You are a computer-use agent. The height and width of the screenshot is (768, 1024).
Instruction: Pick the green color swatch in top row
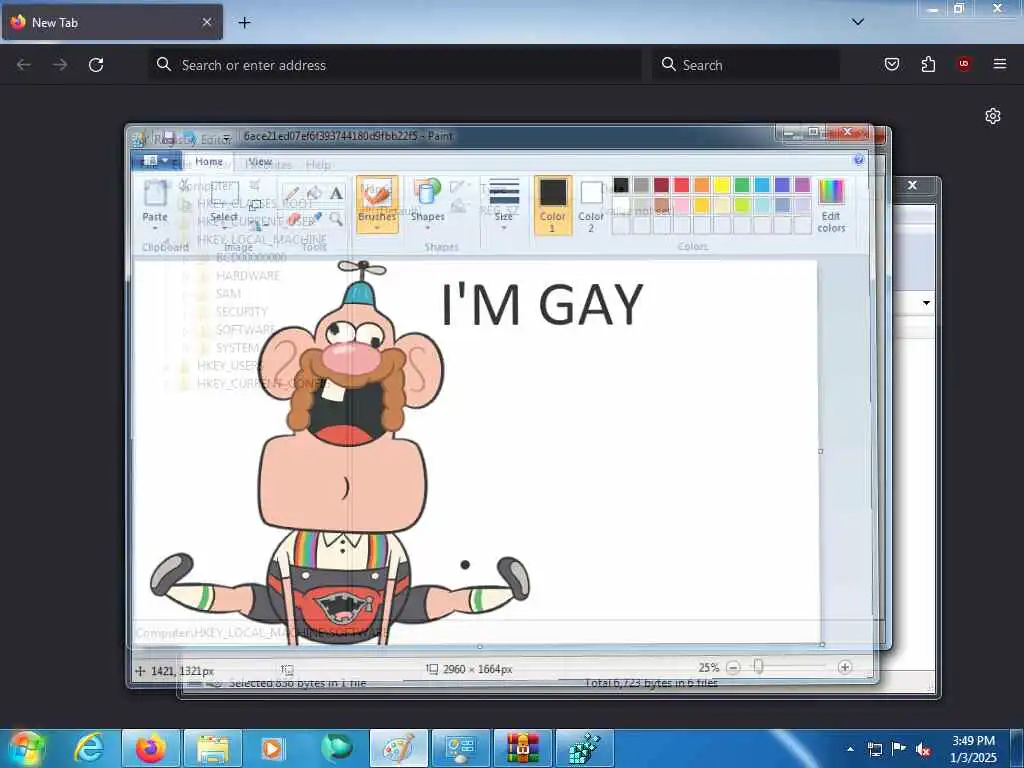point(742,185)
